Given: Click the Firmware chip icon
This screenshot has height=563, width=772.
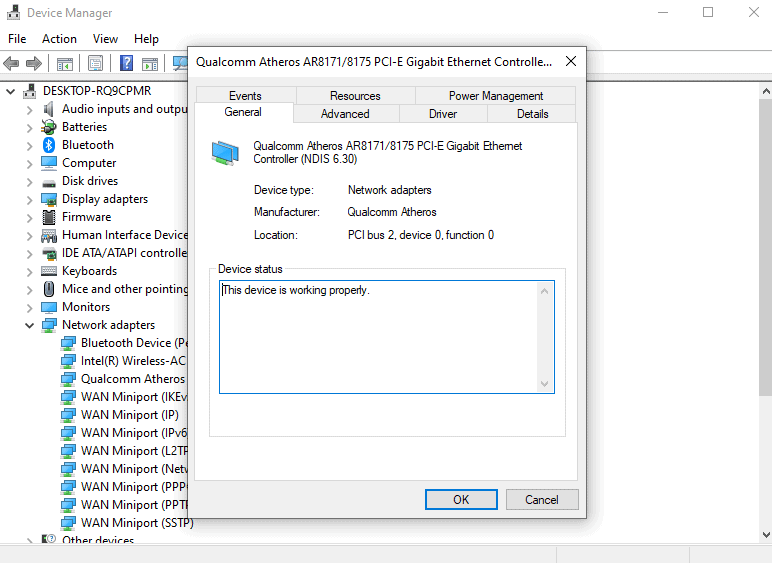Looking at the screenshot, I should click(x=49, y=217).
